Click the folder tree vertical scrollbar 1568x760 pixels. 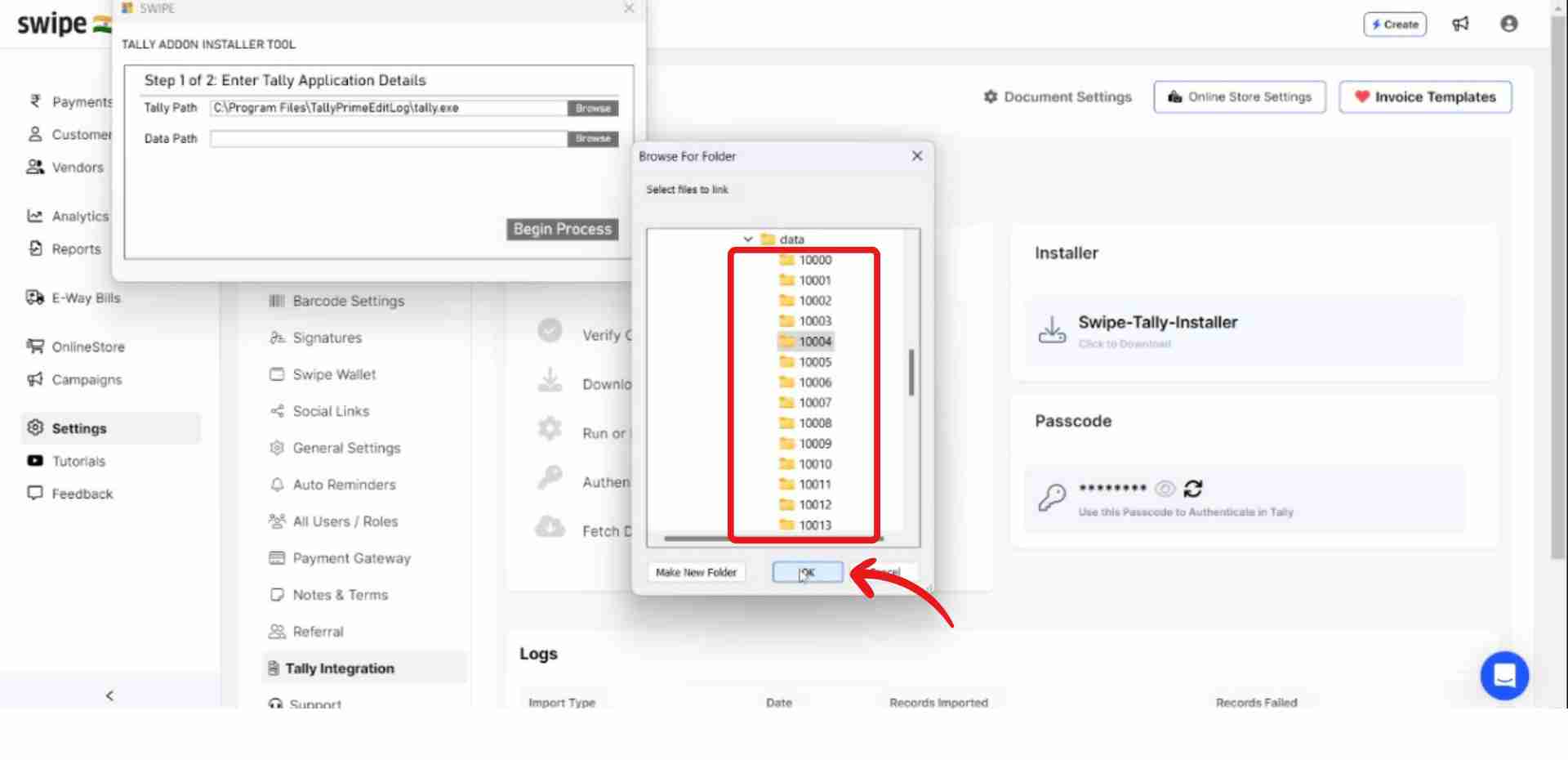coord(911,373)
